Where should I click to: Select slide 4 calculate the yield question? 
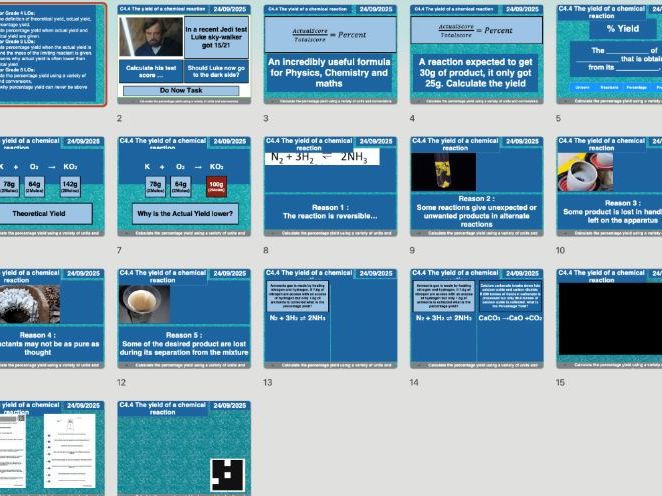(477, 54)
